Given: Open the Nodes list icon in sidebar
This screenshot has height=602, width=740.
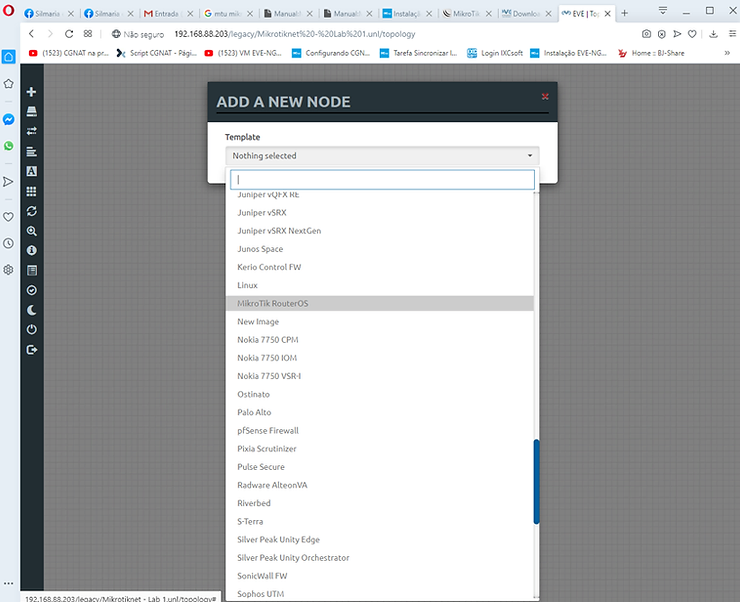Looking at the screenshot, I should [x=32, y=111].
